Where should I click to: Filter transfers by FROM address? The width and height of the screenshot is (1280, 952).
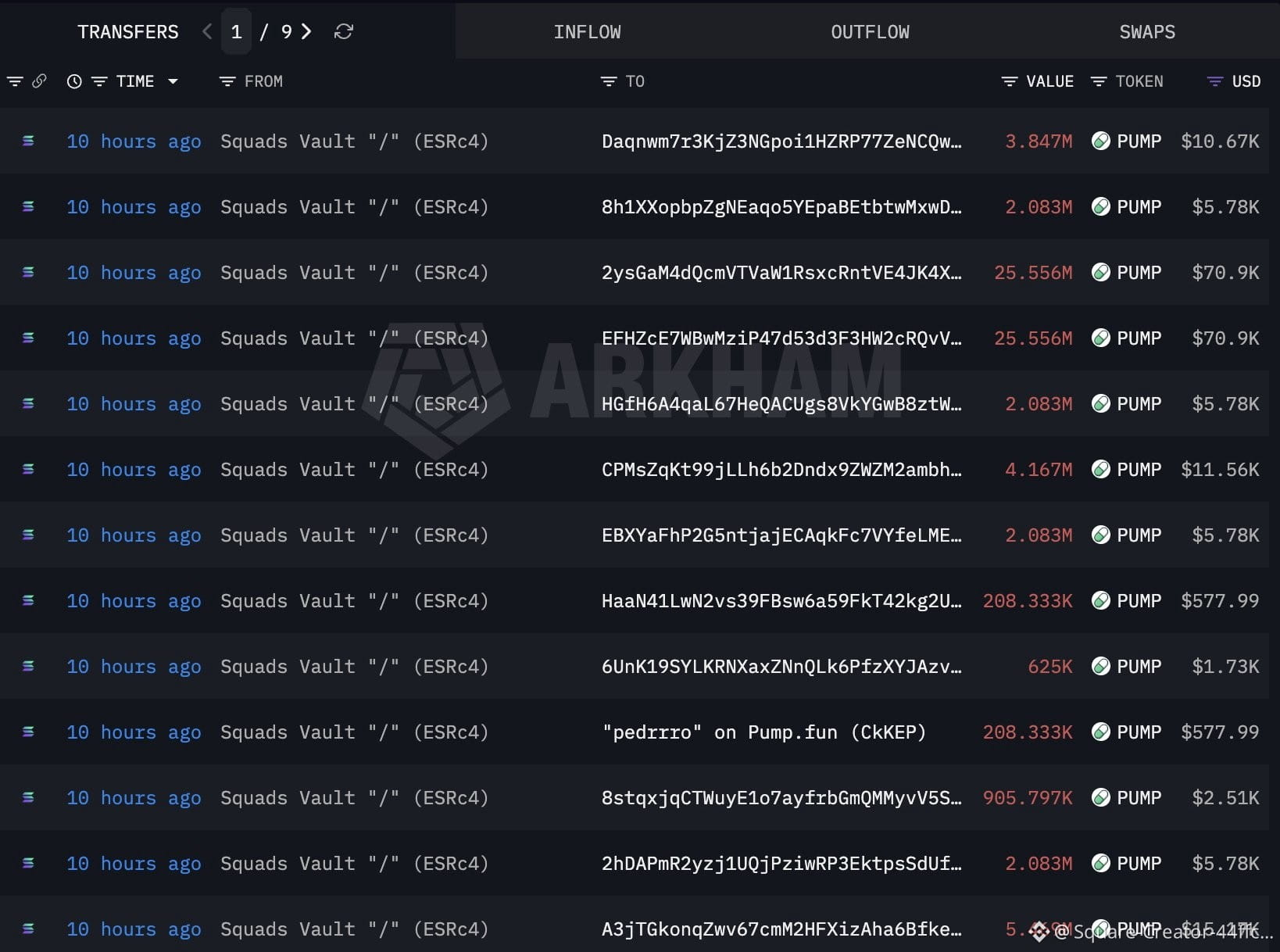227,81
